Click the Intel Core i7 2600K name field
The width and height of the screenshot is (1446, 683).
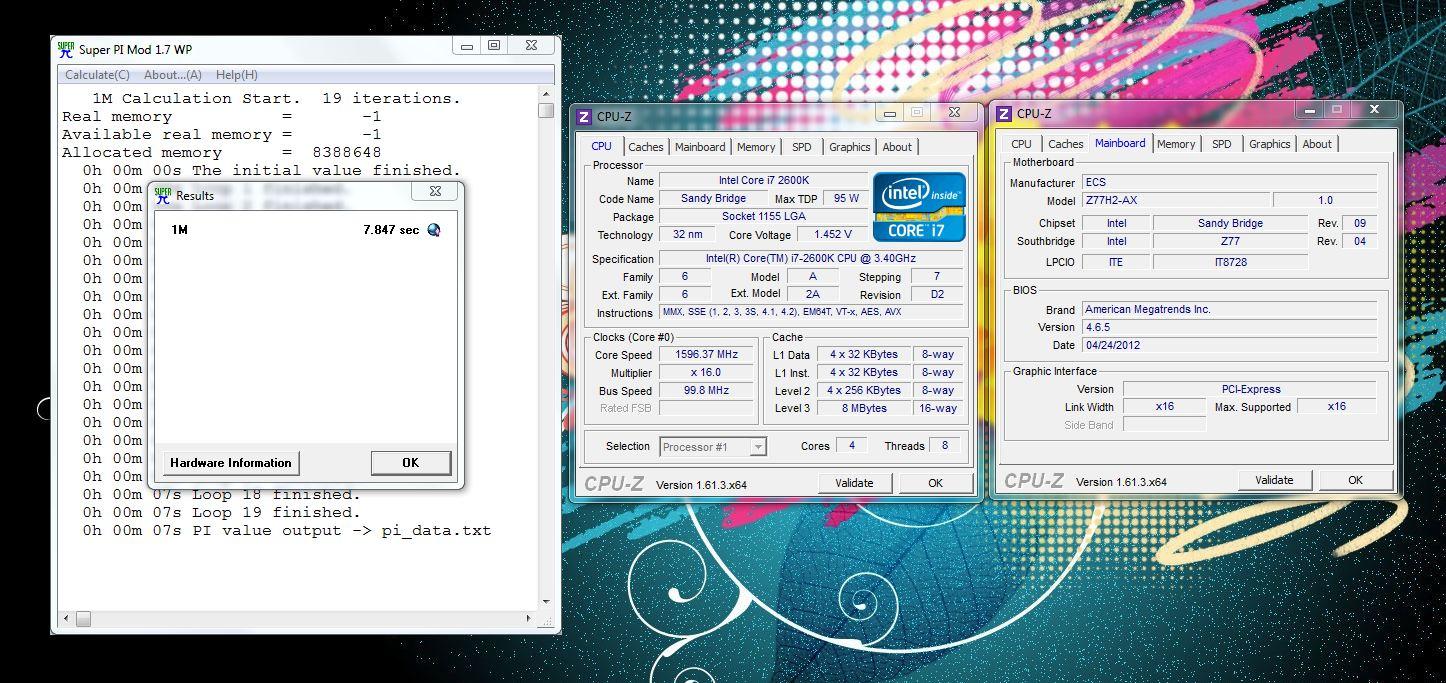pyautogui.click(x=764, y=181)
